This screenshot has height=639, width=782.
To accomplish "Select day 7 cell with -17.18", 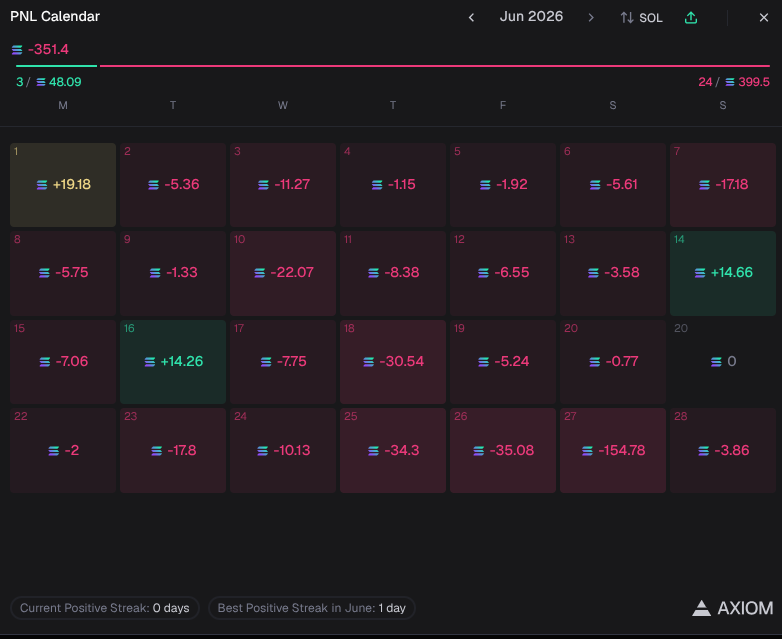I will coord(723,185).
